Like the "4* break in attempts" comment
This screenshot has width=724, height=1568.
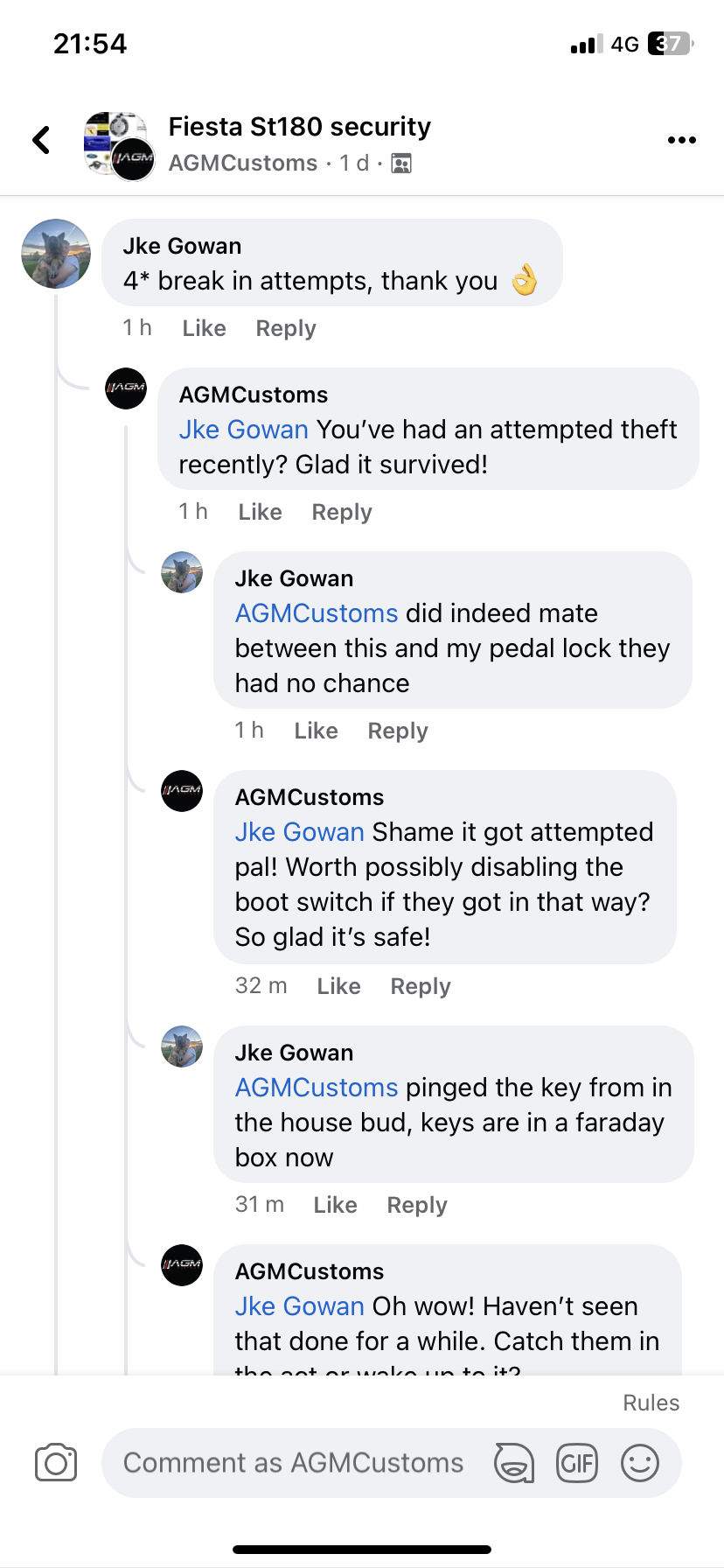pos(204,328)
